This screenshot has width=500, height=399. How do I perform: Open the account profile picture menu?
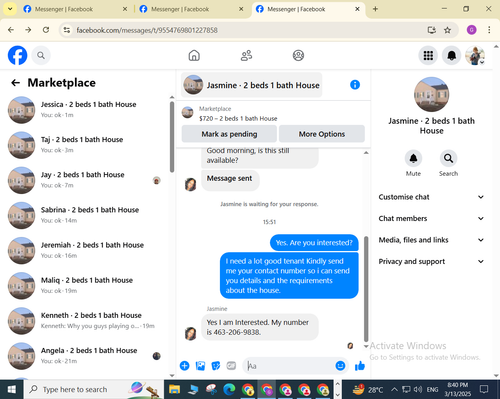475,55
